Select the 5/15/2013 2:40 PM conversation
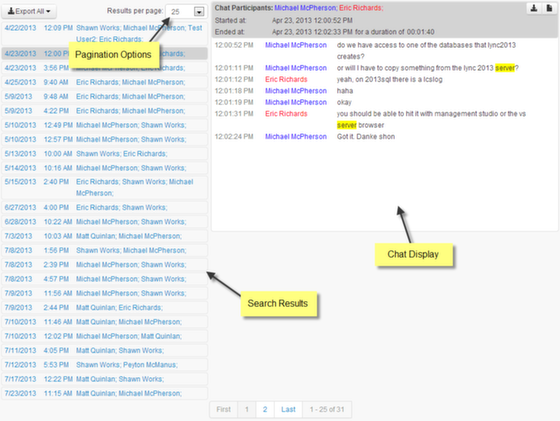 coord(105,187)
